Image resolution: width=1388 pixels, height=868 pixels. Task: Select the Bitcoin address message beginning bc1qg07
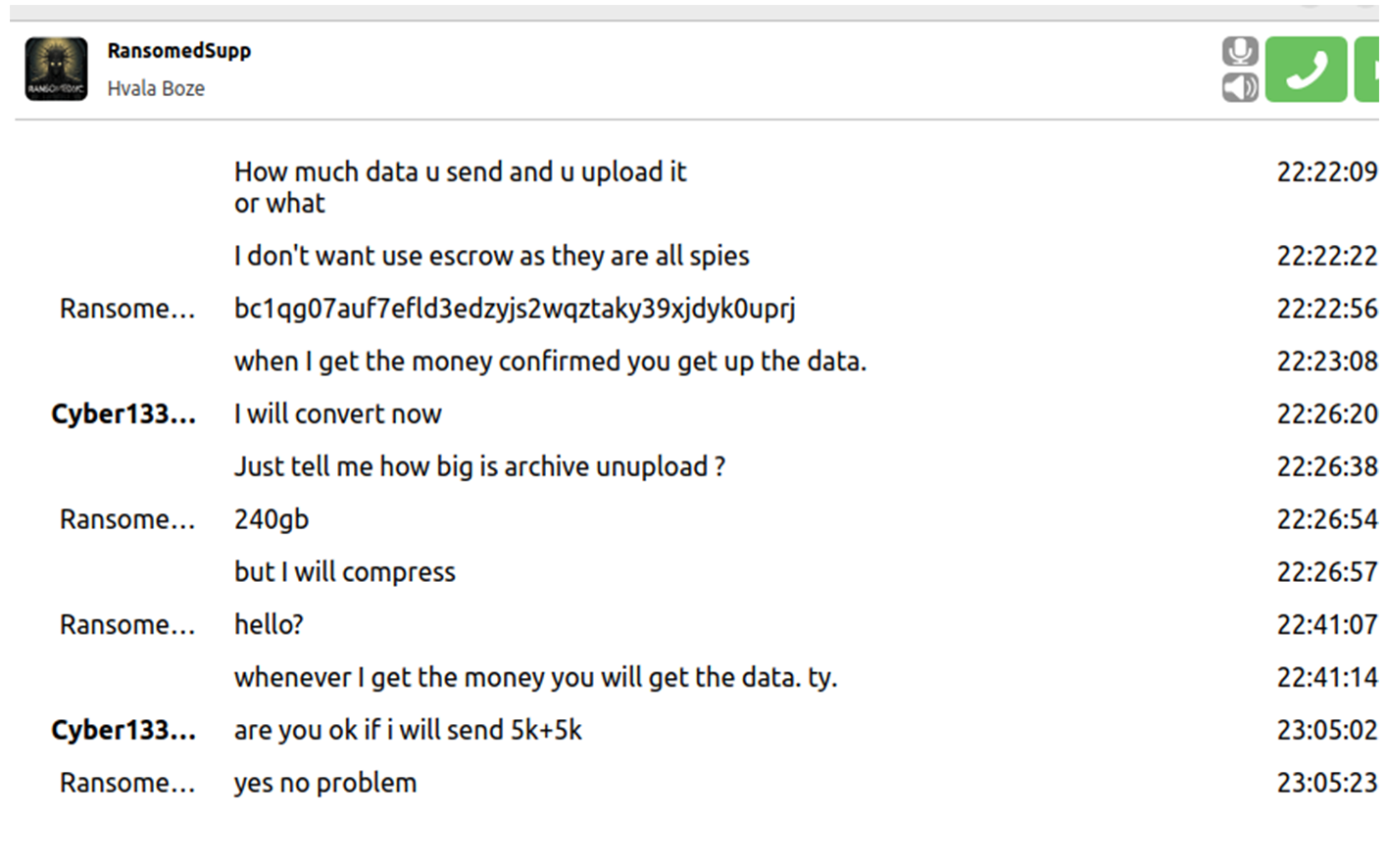(x=515, y=309)
